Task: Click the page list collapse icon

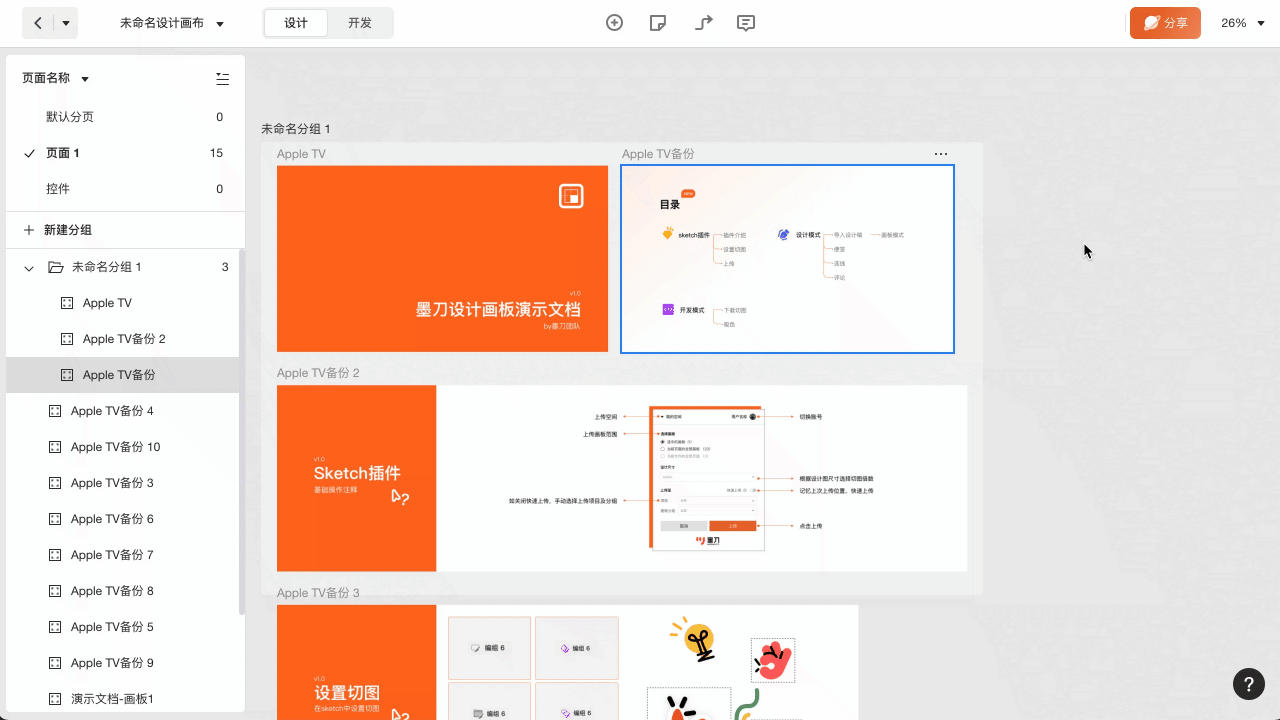Action: 222,79
